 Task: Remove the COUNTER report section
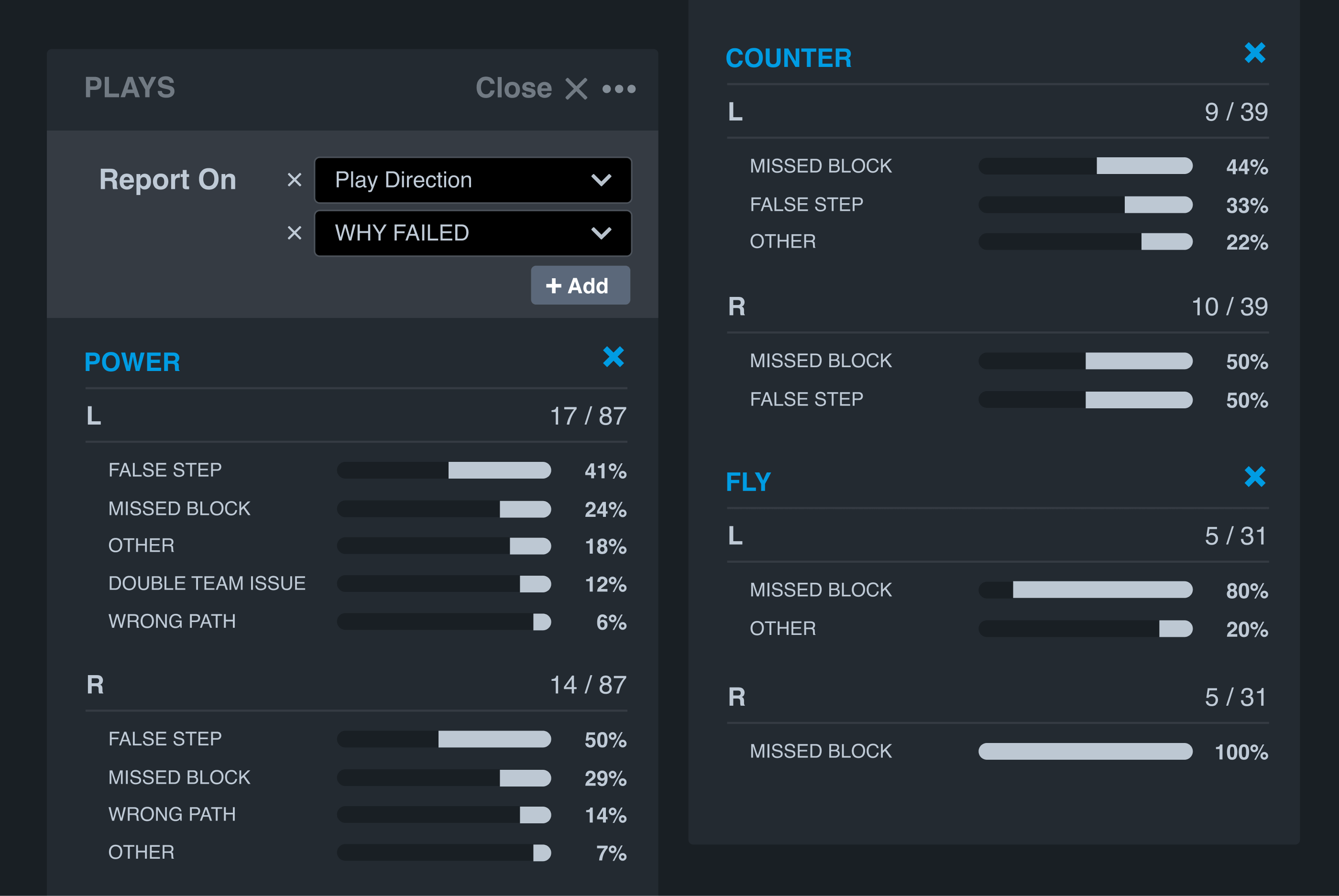point(1254,53)
